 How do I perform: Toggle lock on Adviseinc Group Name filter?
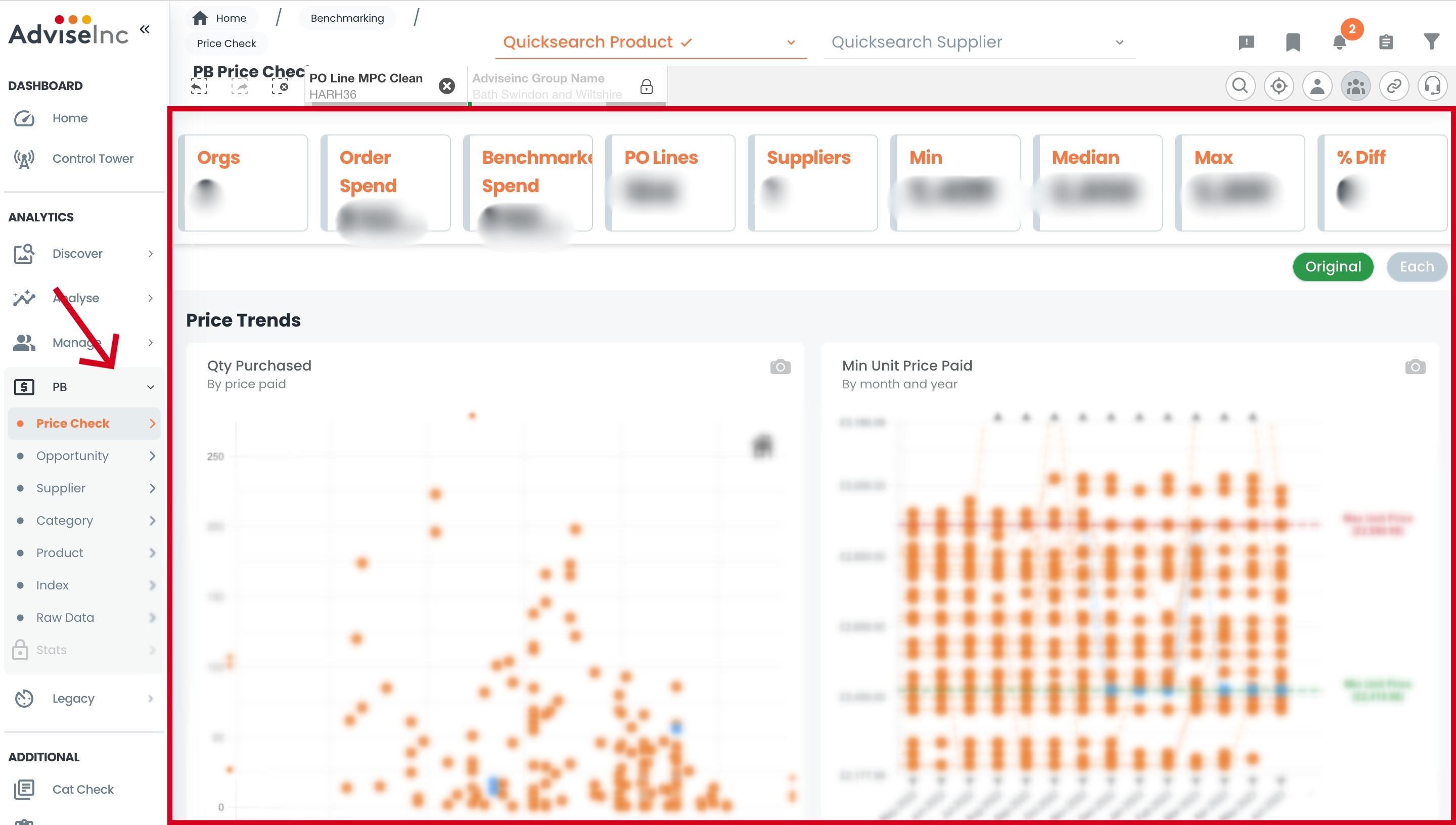[x=647, y=86]
